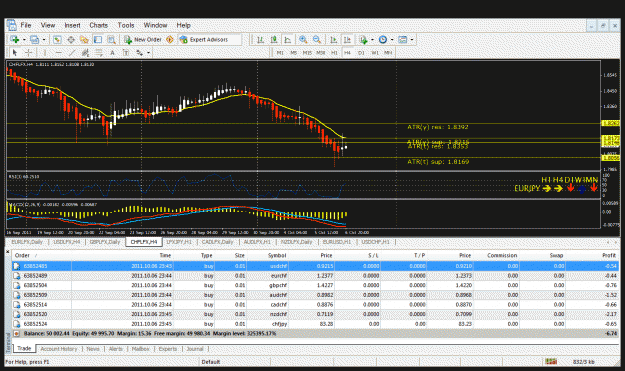Viewport: 625px width, 371px height.
Task: Select the arrows objects tool
Action: pos(140,53)
